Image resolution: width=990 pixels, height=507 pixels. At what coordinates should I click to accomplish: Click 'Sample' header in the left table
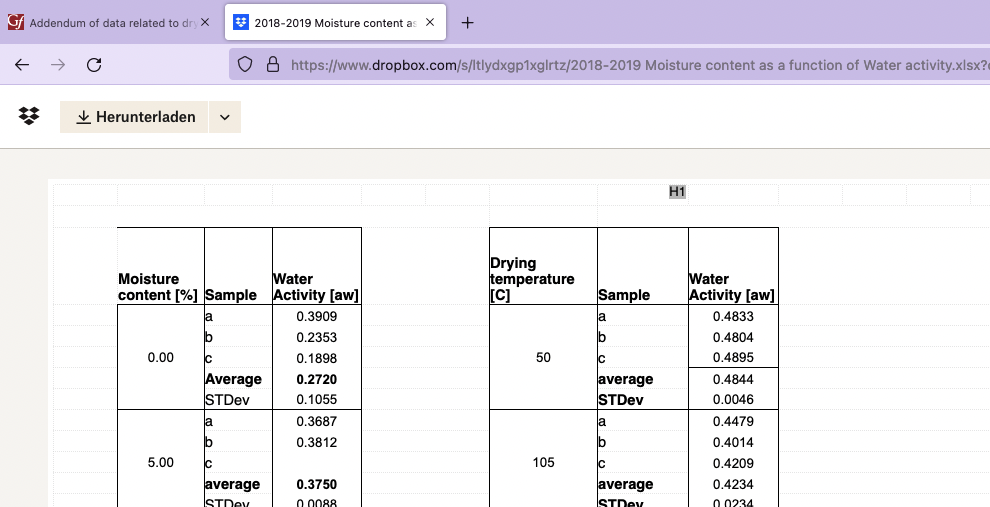[x=230, y=295]
